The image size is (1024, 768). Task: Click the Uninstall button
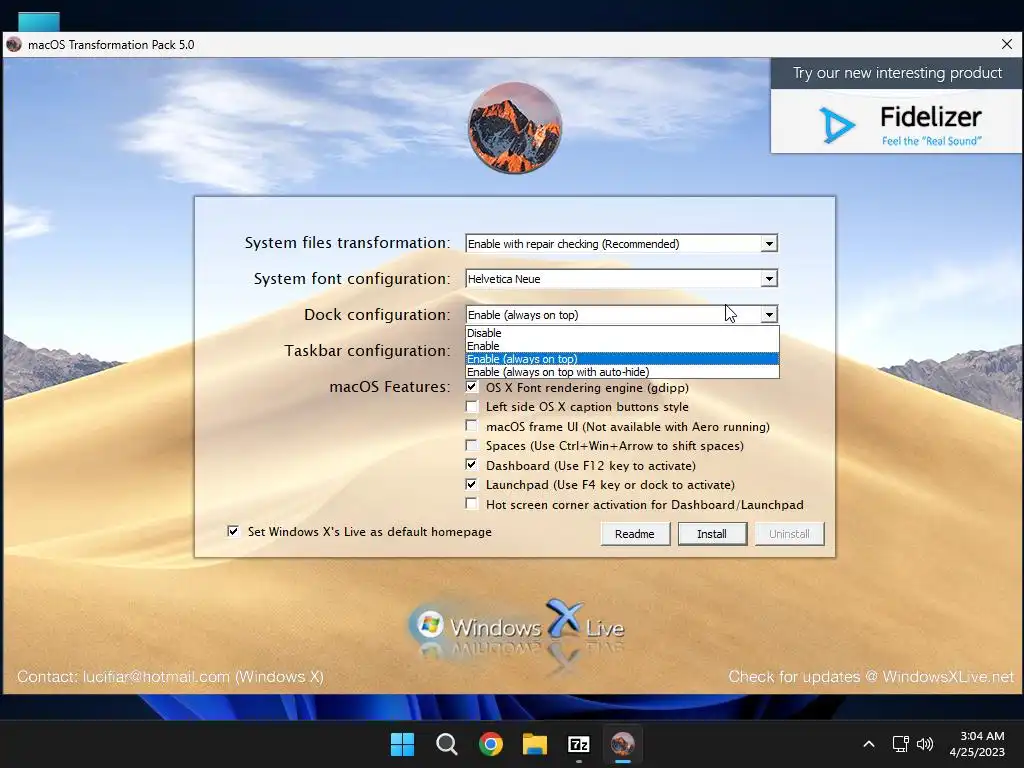pos(789,534)
